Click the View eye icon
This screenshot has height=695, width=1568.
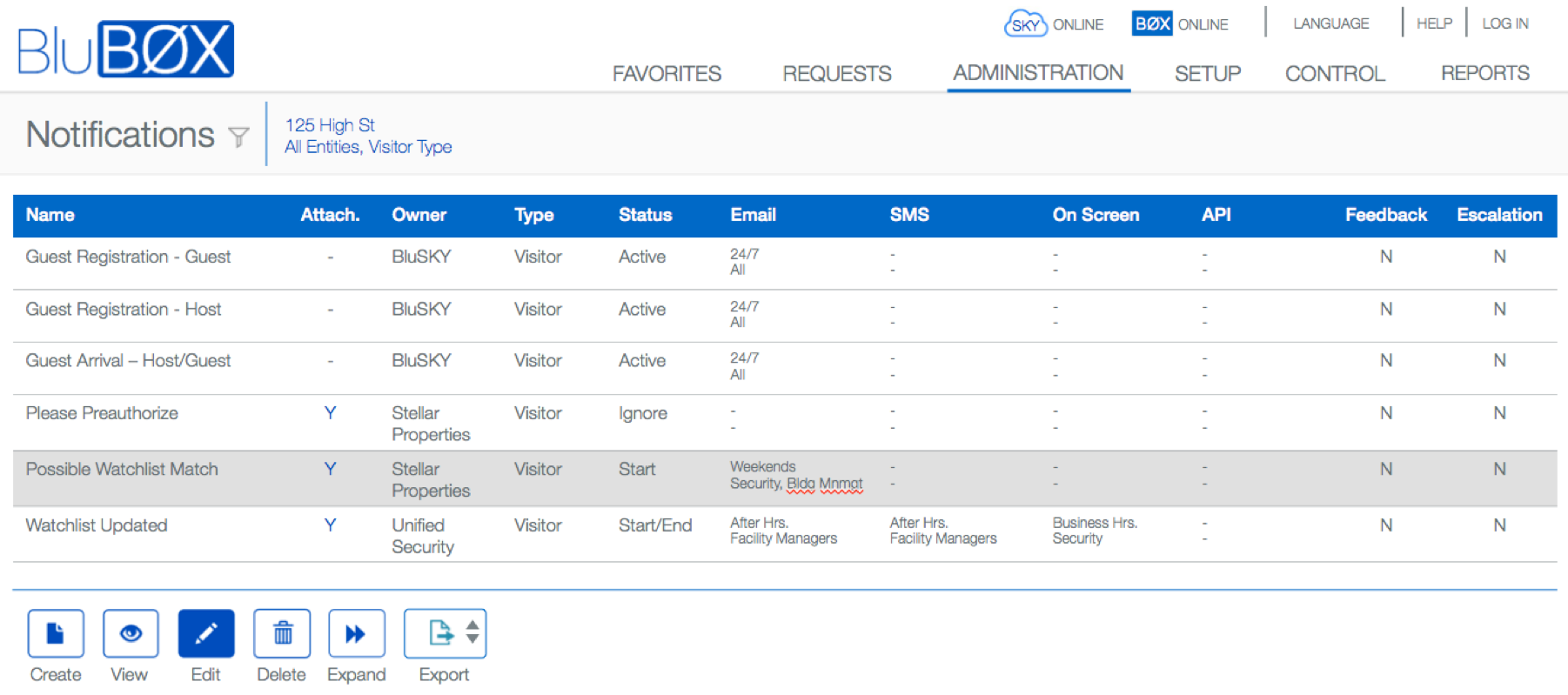[x=131, y=633]
